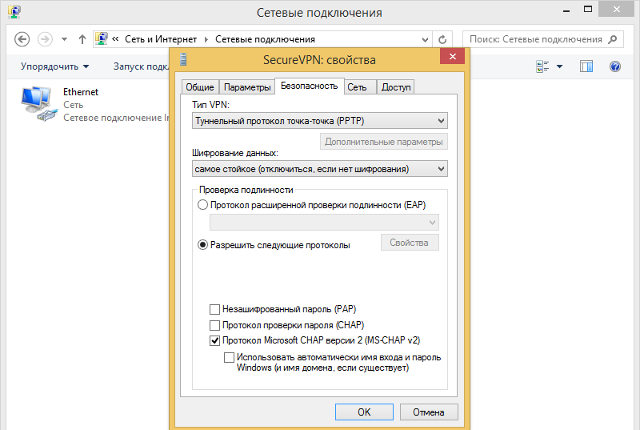Click 'Сеть и Интернет' breadcrumb

[160, 39]
